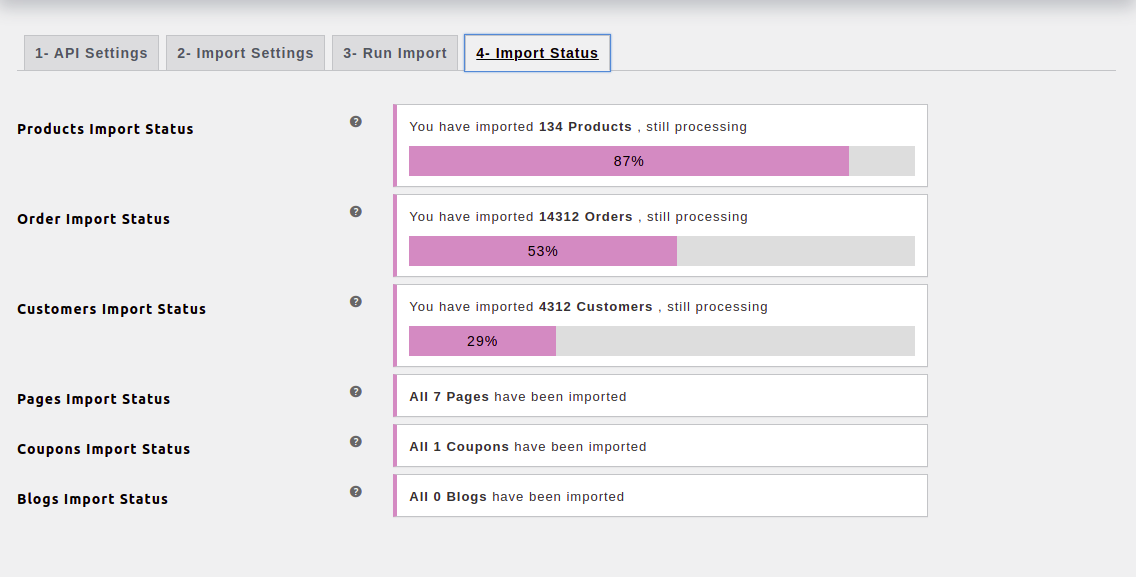Click help icon beside Blogs Import Status

(x=356, y=492)
